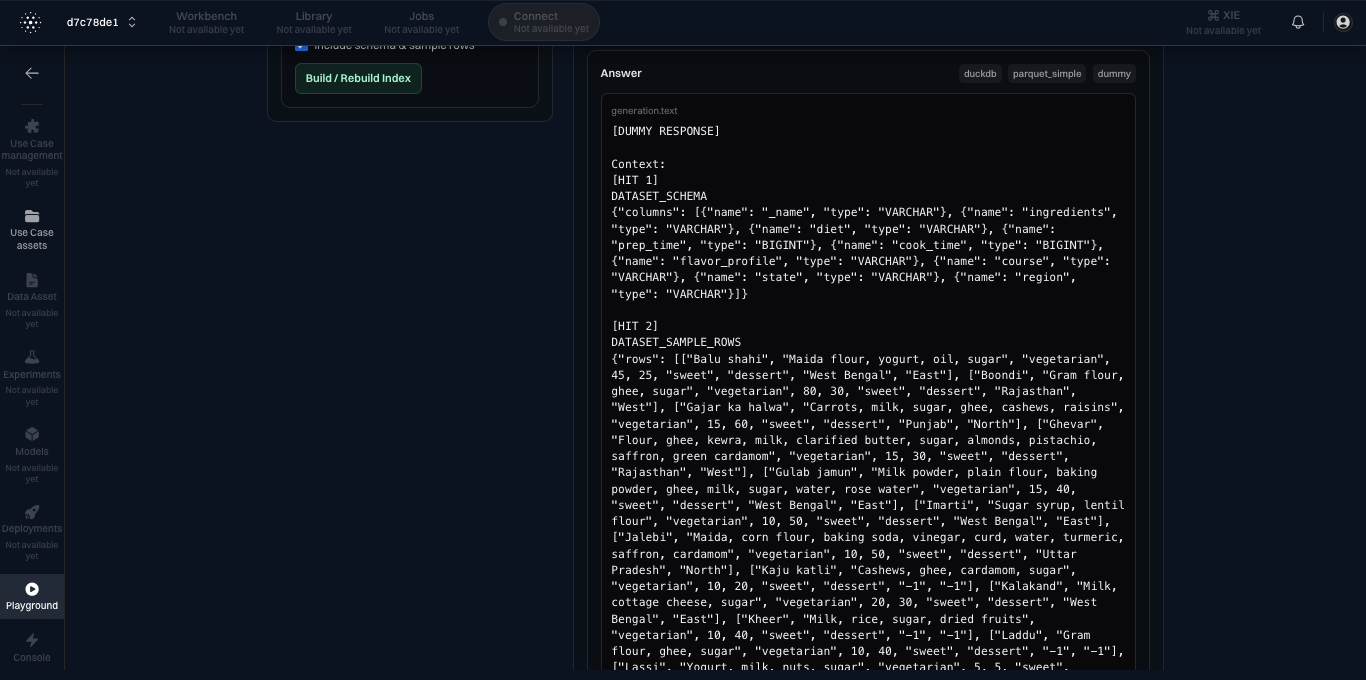Open the XIE command shortcut
This screenshot has width=1366, height=680.
(x=1223, y=22)
